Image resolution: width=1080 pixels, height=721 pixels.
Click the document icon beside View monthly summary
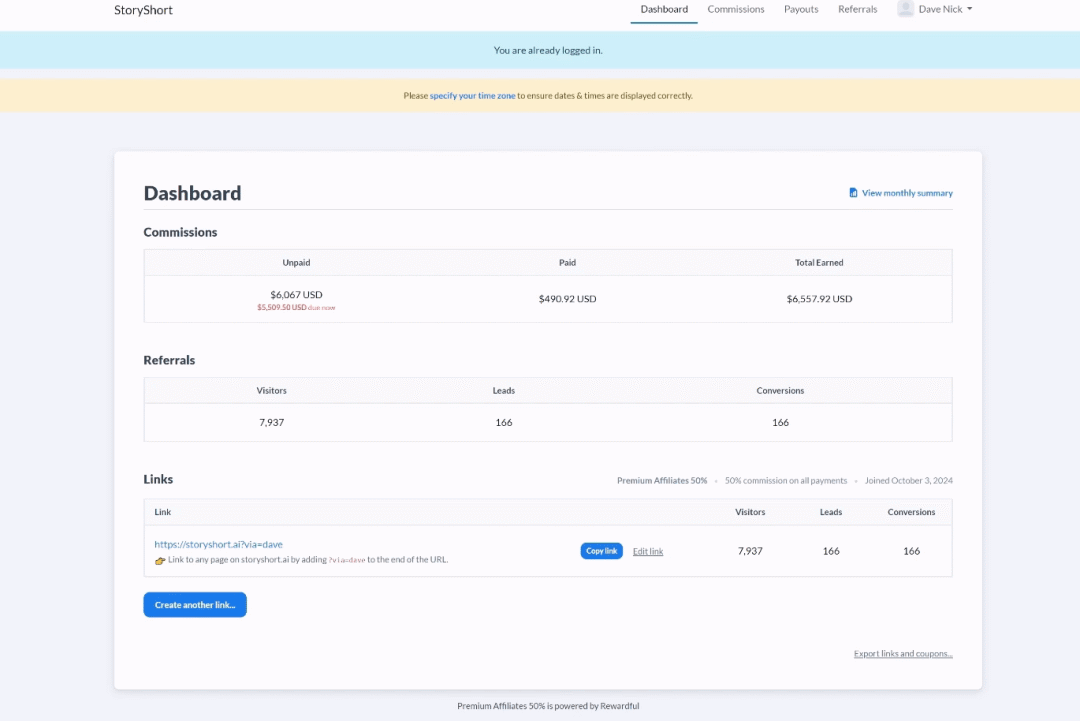coord(853,193)
